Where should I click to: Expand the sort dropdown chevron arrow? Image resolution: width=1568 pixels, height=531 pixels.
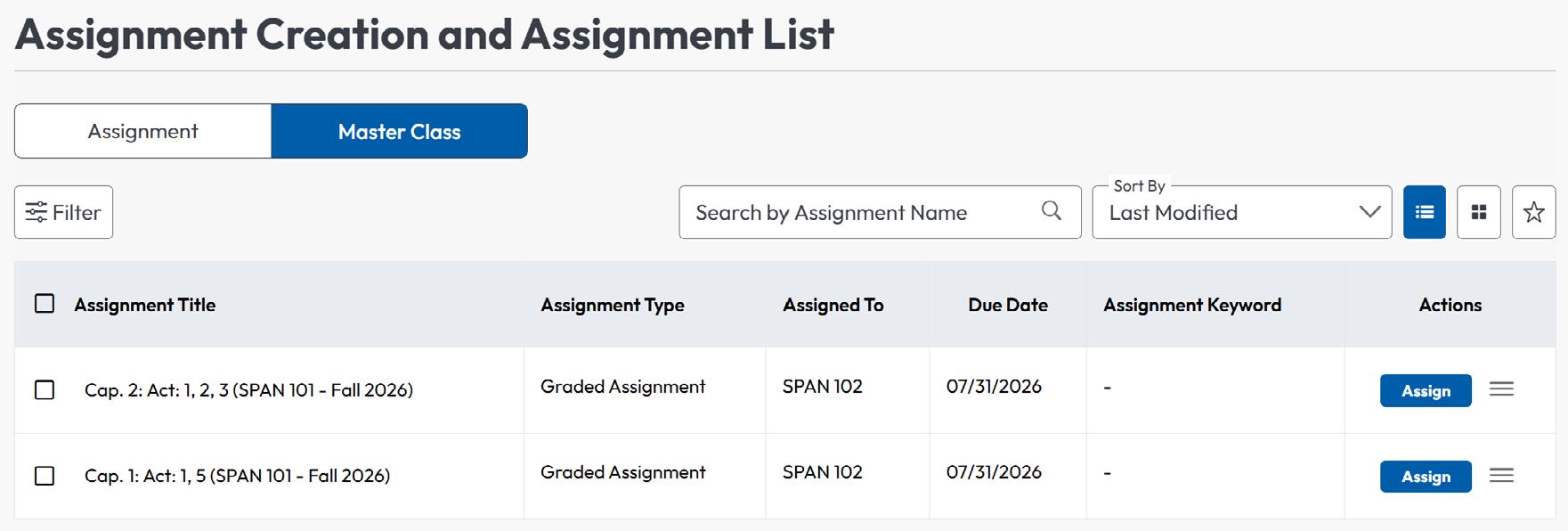[1369, 212]
